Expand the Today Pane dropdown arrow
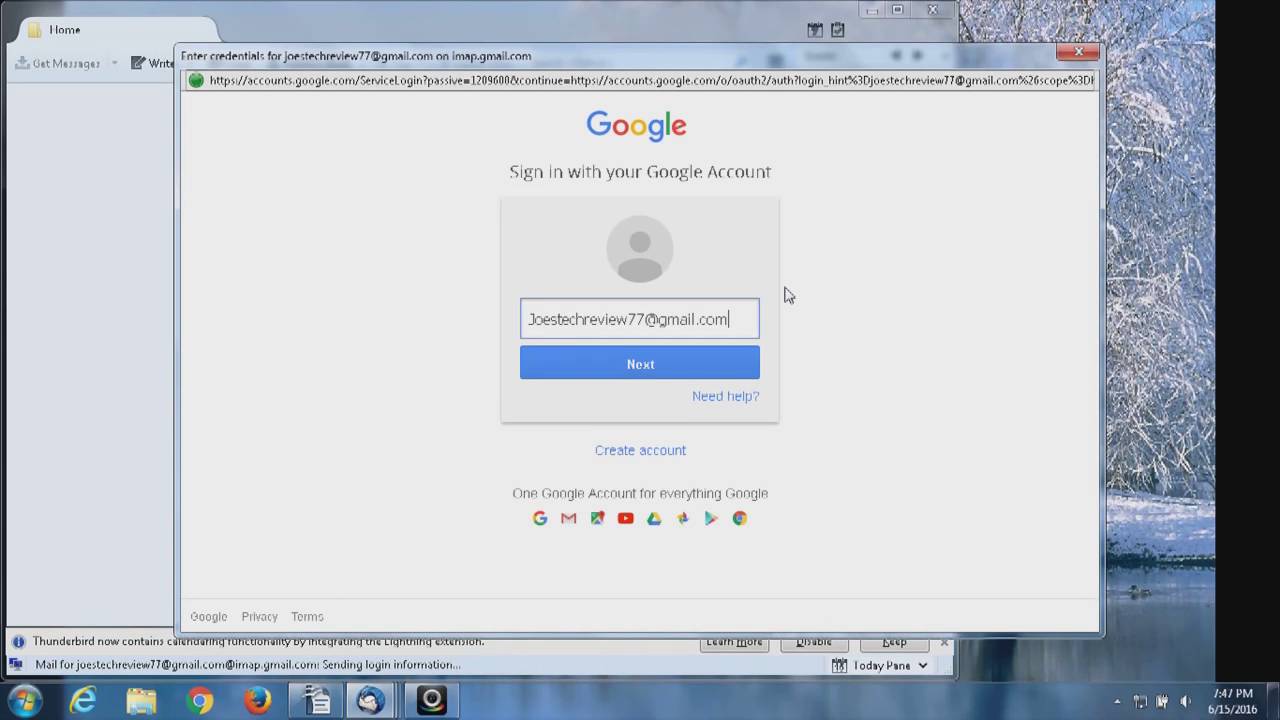The height and width of the screenshot is (720, 1280). point(923,665)
